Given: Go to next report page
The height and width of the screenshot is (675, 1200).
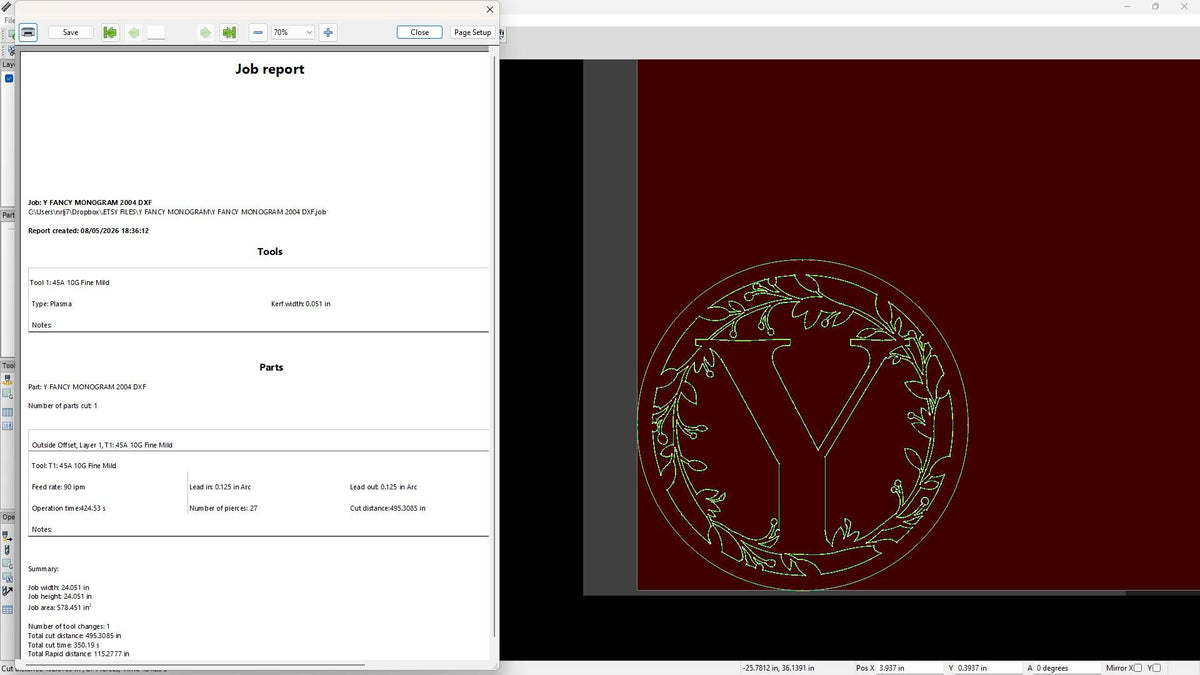Looking at the screenshot, I should click(205, 32).
